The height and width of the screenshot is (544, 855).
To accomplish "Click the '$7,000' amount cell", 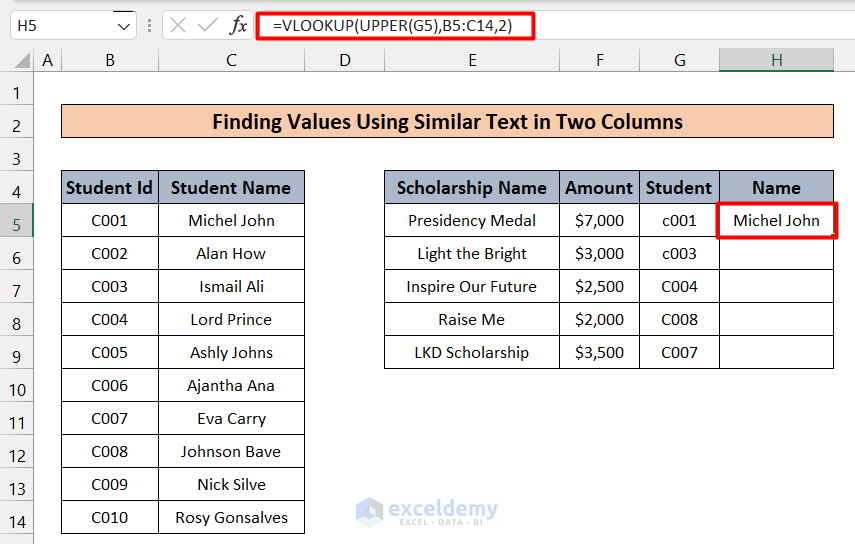I will 599,220.
